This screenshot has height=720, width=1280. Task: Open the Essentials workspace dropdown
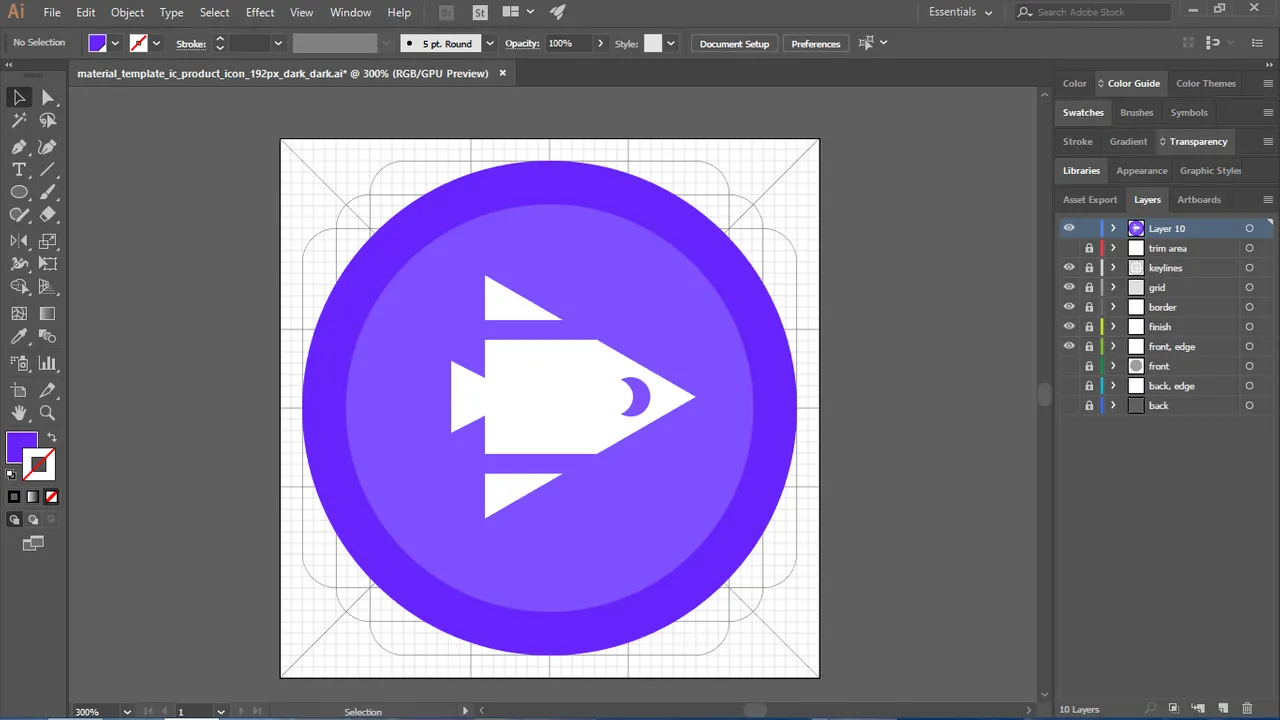960,12
